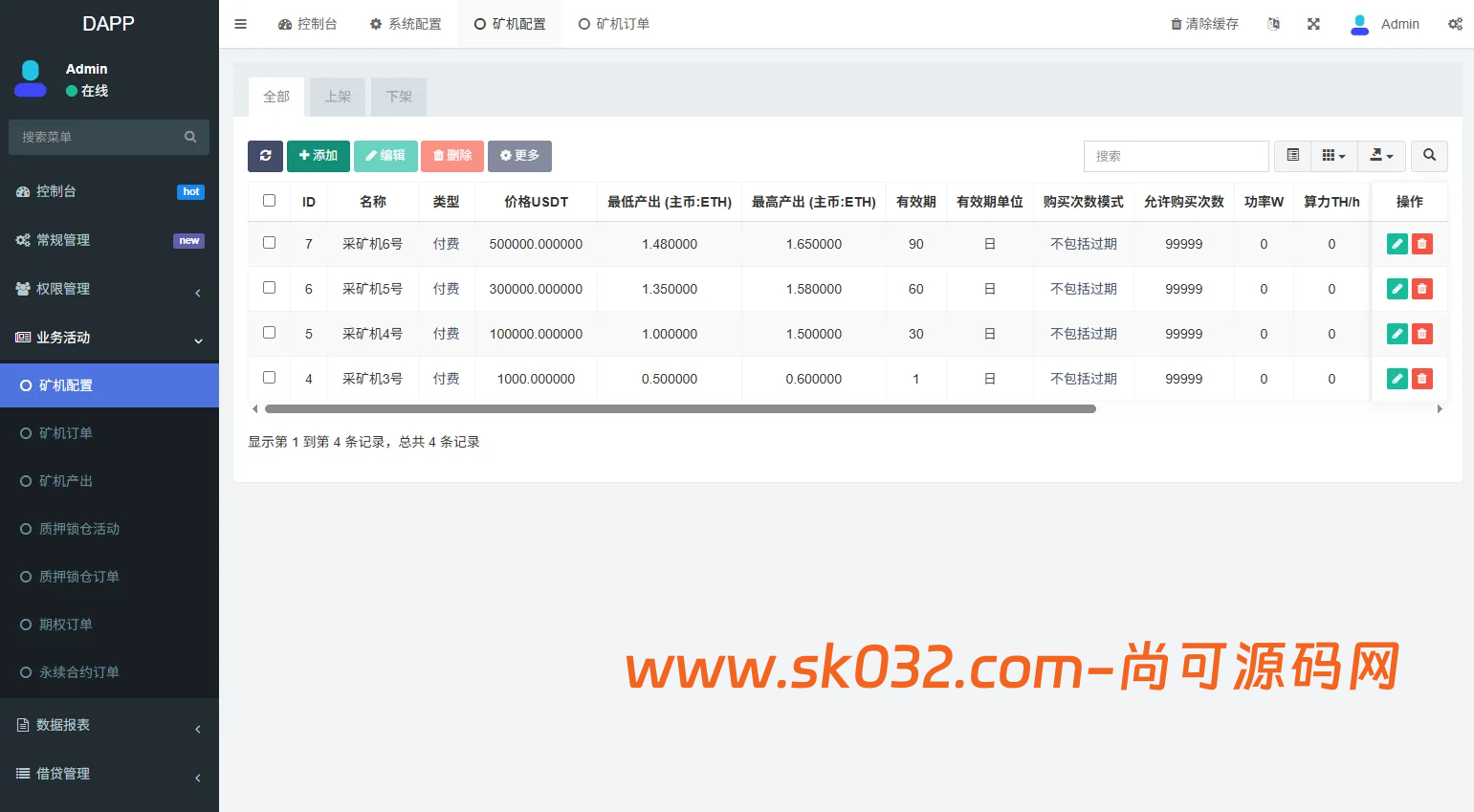Open the 系统配置 top navigation tab
The height and width of the screenshot is (812, 1474).
[406, 24]
